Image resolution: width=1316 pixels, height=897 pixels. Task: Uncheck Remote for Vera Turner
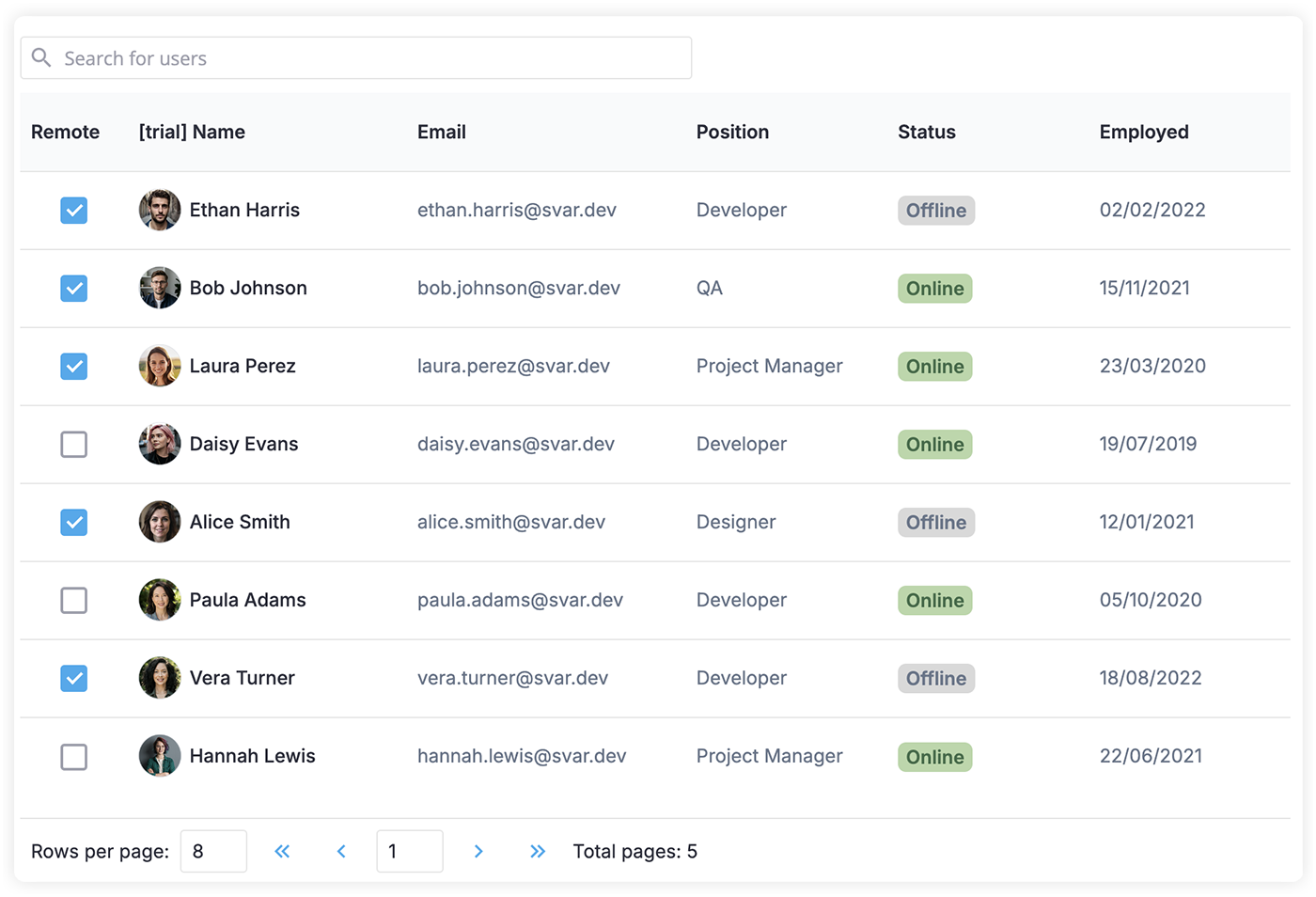click(x=74, y=678)
